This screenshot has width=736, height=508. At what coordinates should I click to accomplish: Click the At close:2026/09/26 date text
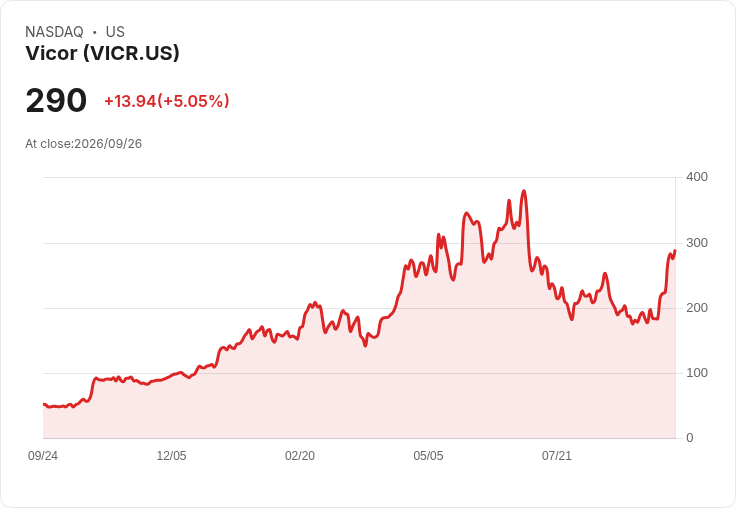[84, 144]
